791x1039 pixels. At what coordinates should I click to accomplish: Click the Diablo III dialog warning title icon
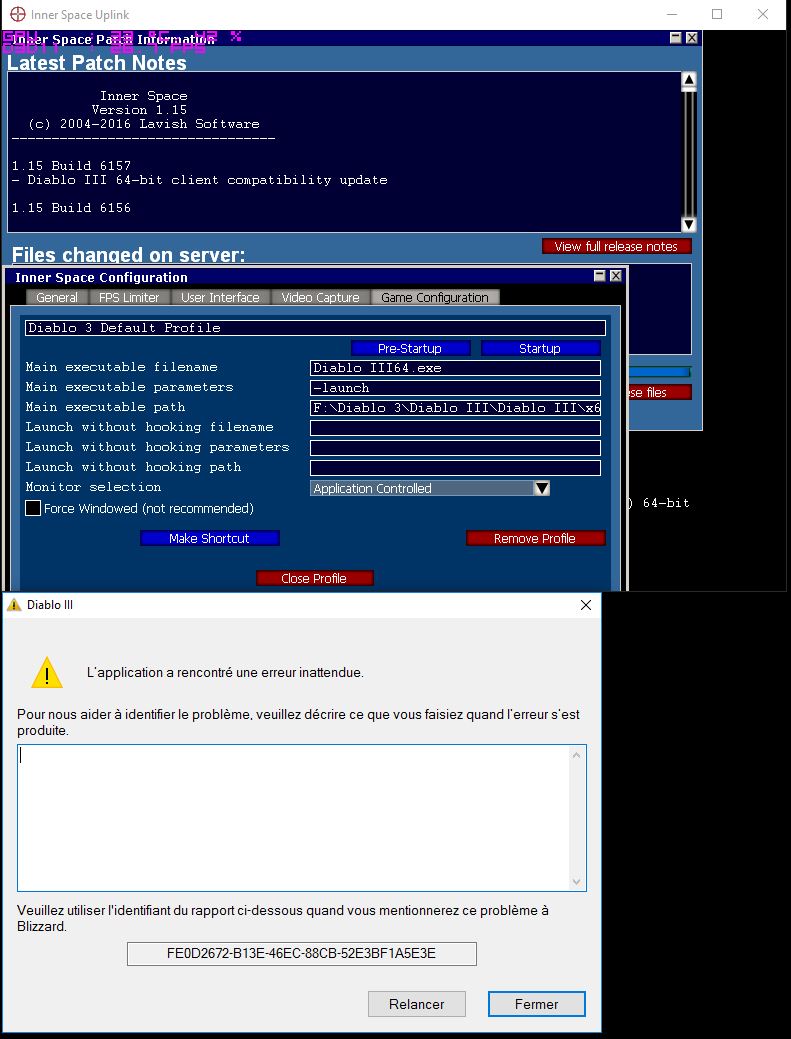click(14, 605)
